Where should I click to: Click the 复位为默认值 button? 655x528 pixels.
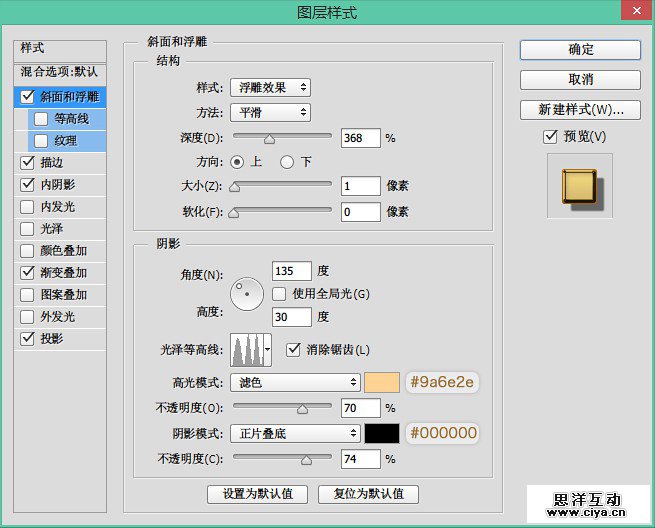pyautogui.click(x=368, y=494)
